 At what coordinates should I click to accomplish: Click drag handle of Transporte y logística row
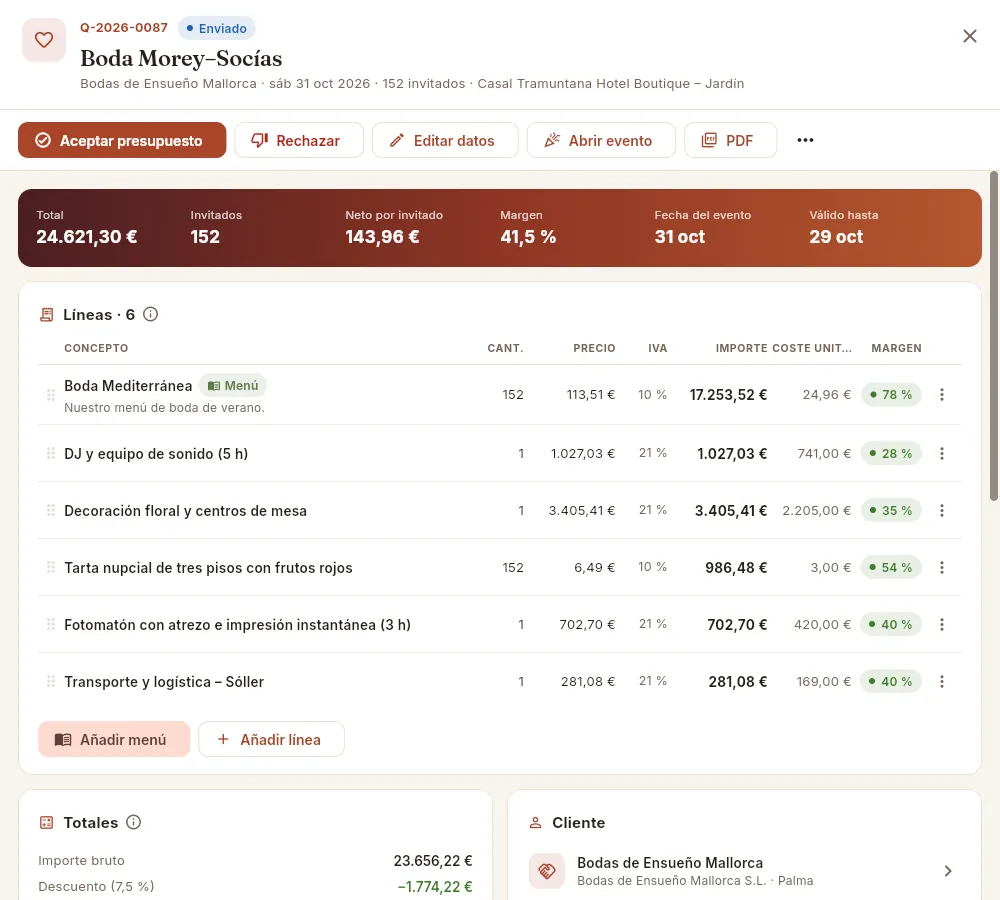(x=51, y=682)
